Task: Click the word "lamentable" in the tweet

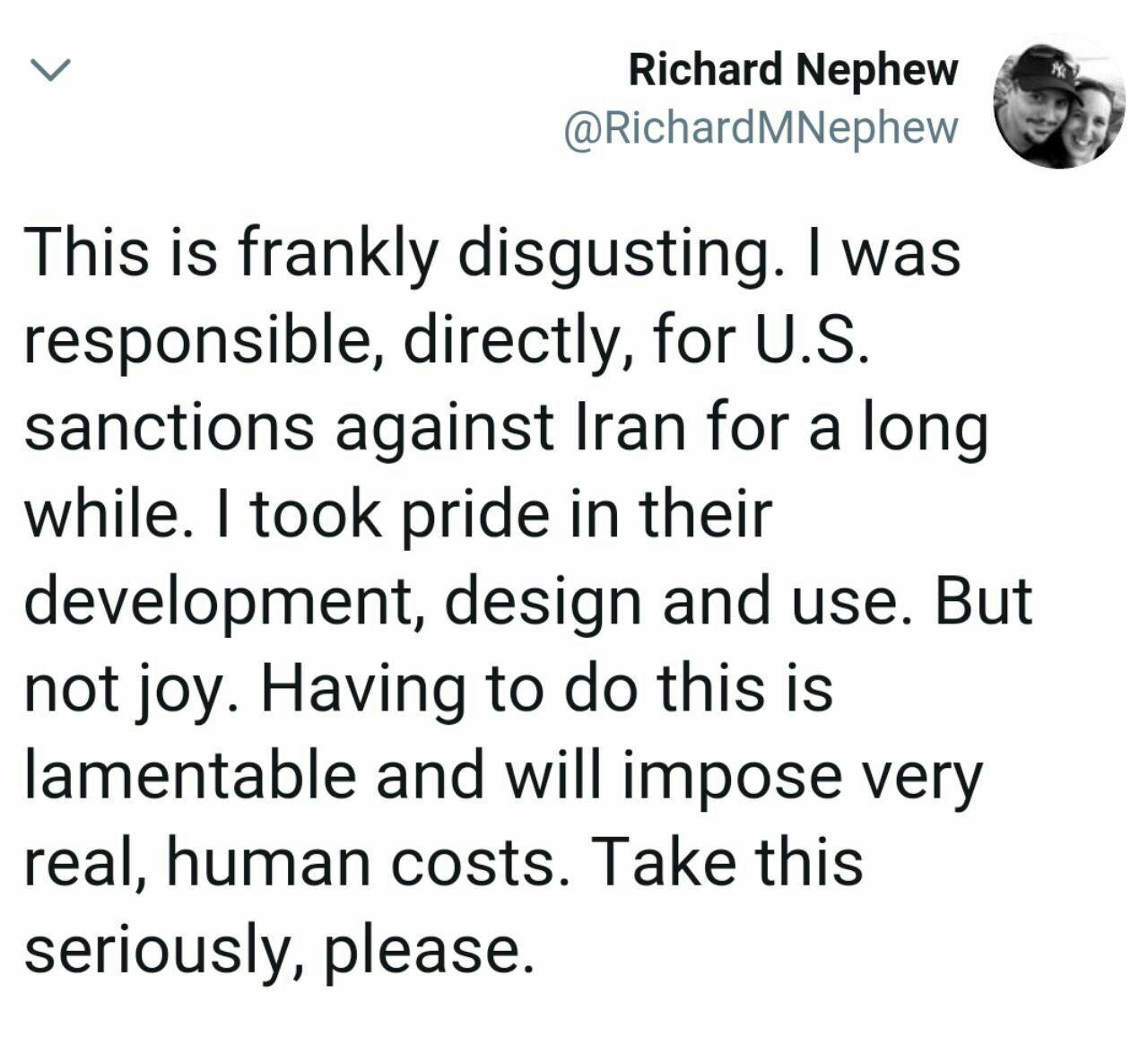Action: [189, 776]
